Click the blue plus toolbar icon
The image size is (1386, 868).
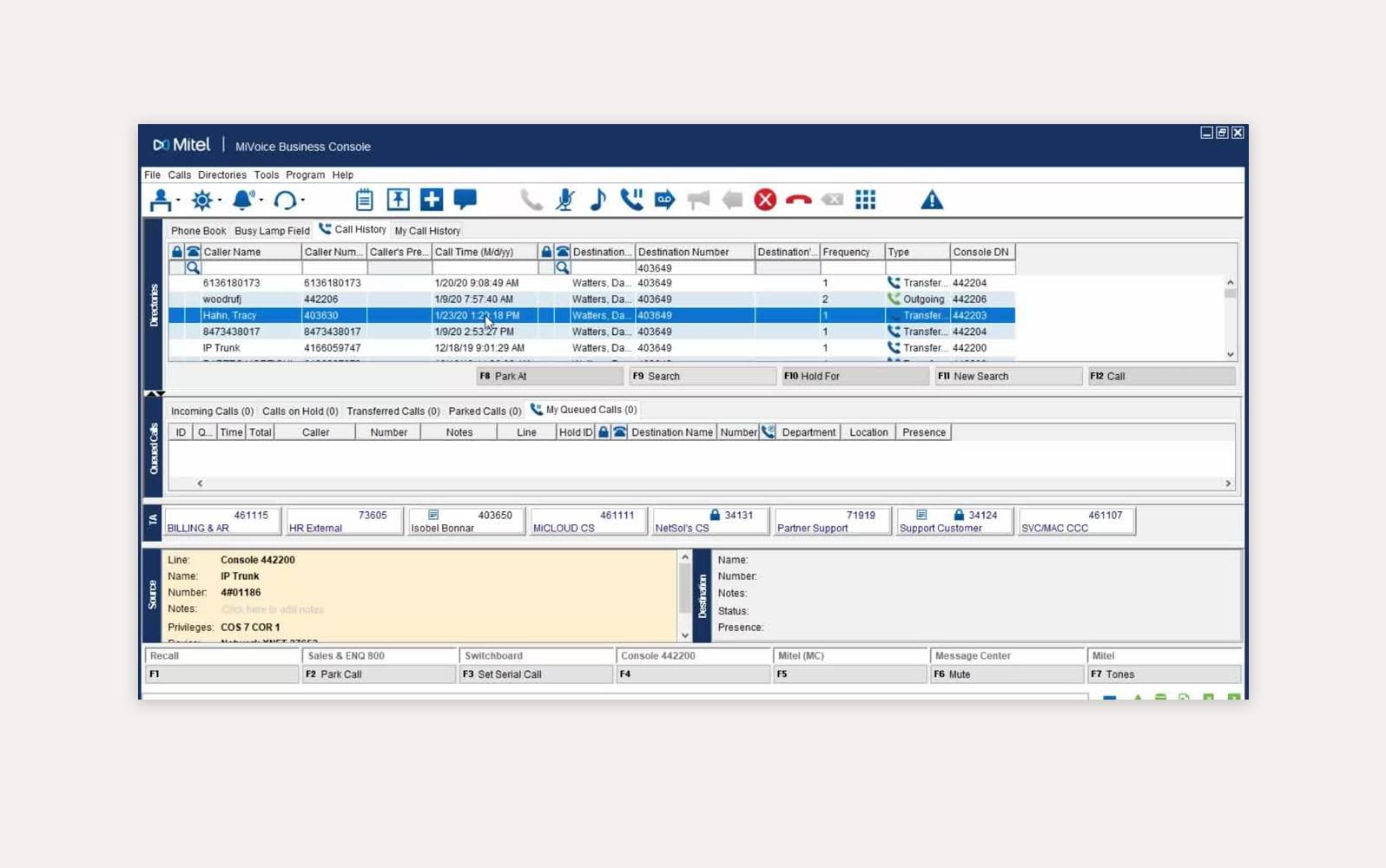tap(432, 200)
